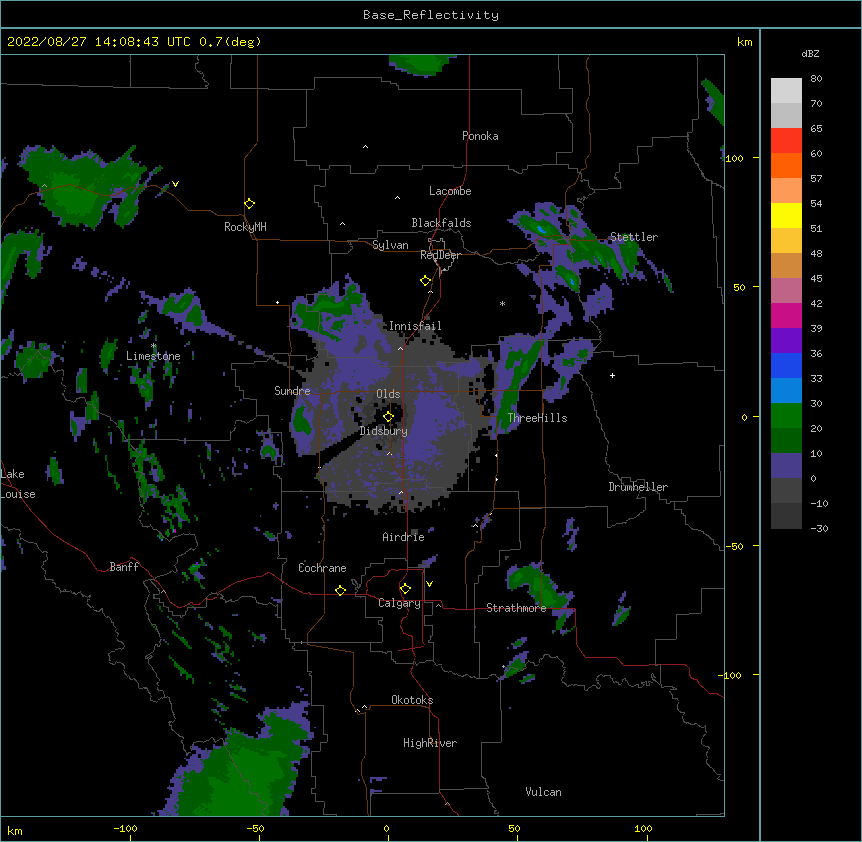Click the Innisfail city label
This screenshot has height=842, width=862.
click(415, 326)
